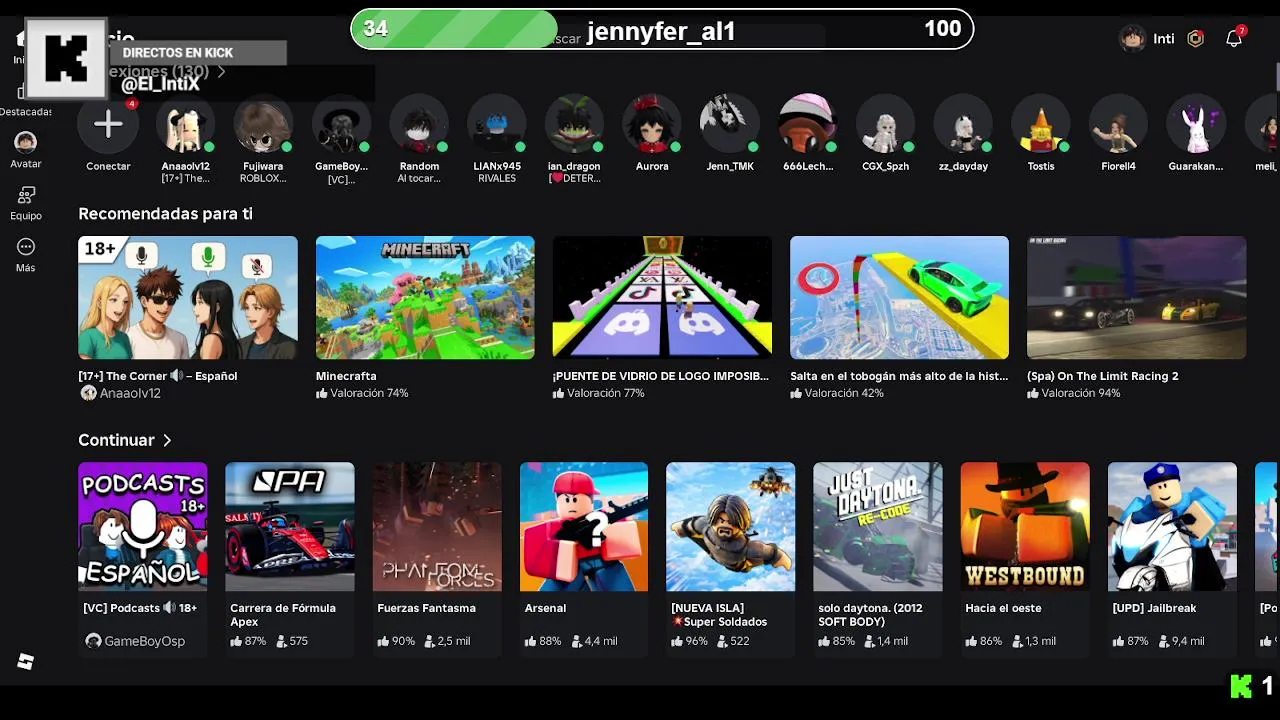Screen dimensions: 1280x720
Task: Open GameBoy friend avatar
Action: pos(341,124)
